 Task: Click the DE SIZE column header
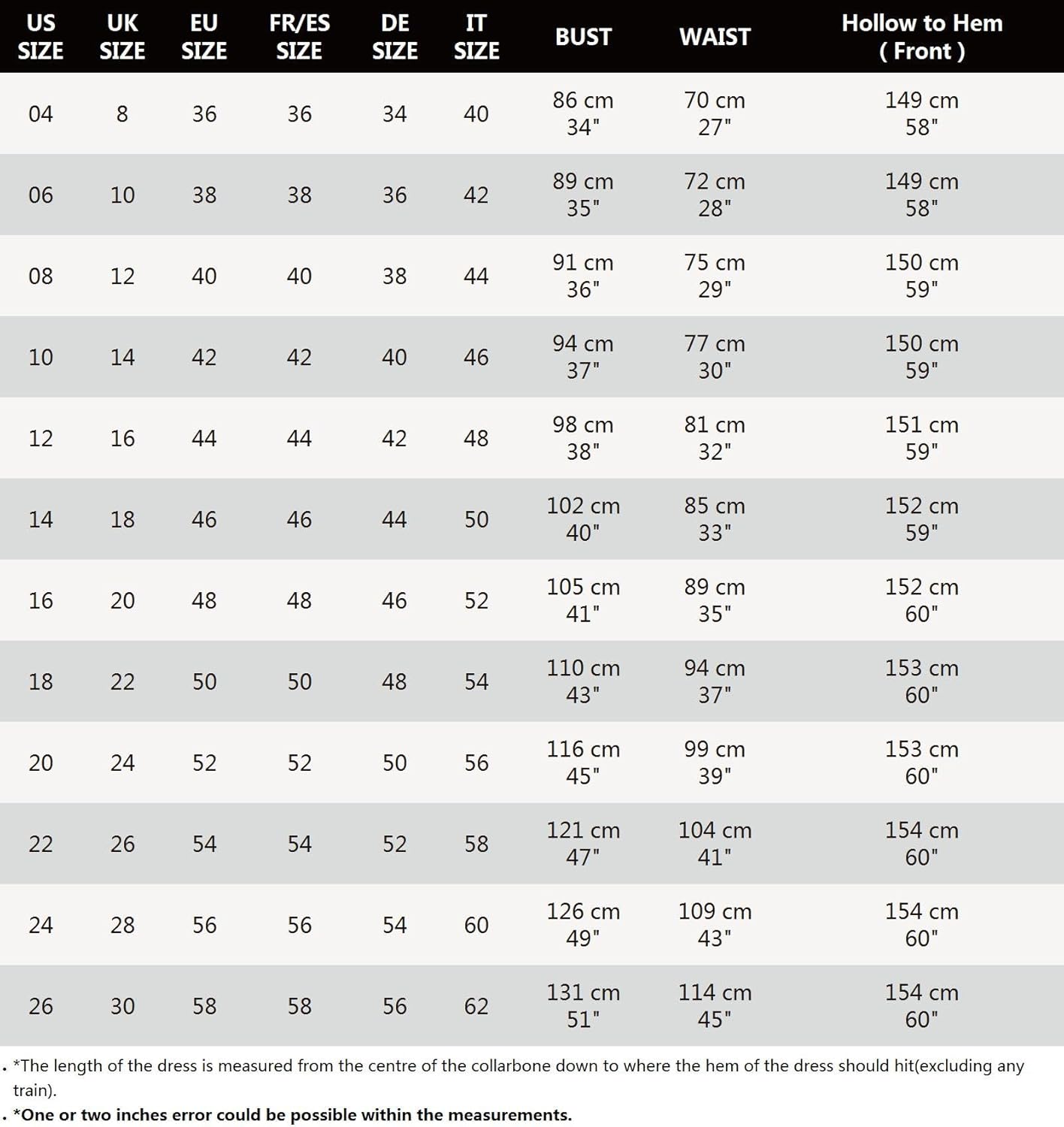394,37
